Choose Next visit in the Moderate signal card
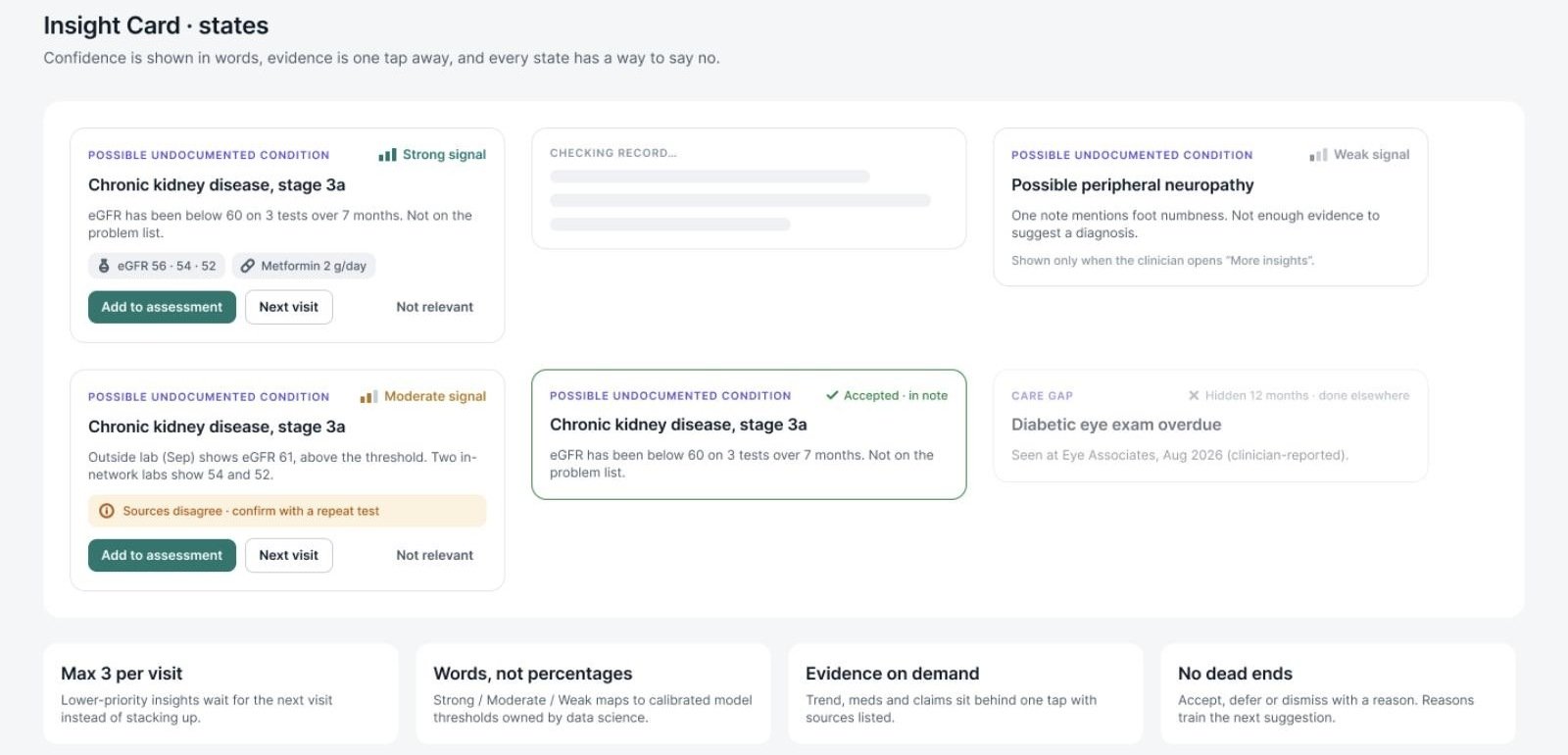This screenshot has height=755, width=1568. point(289,555)
